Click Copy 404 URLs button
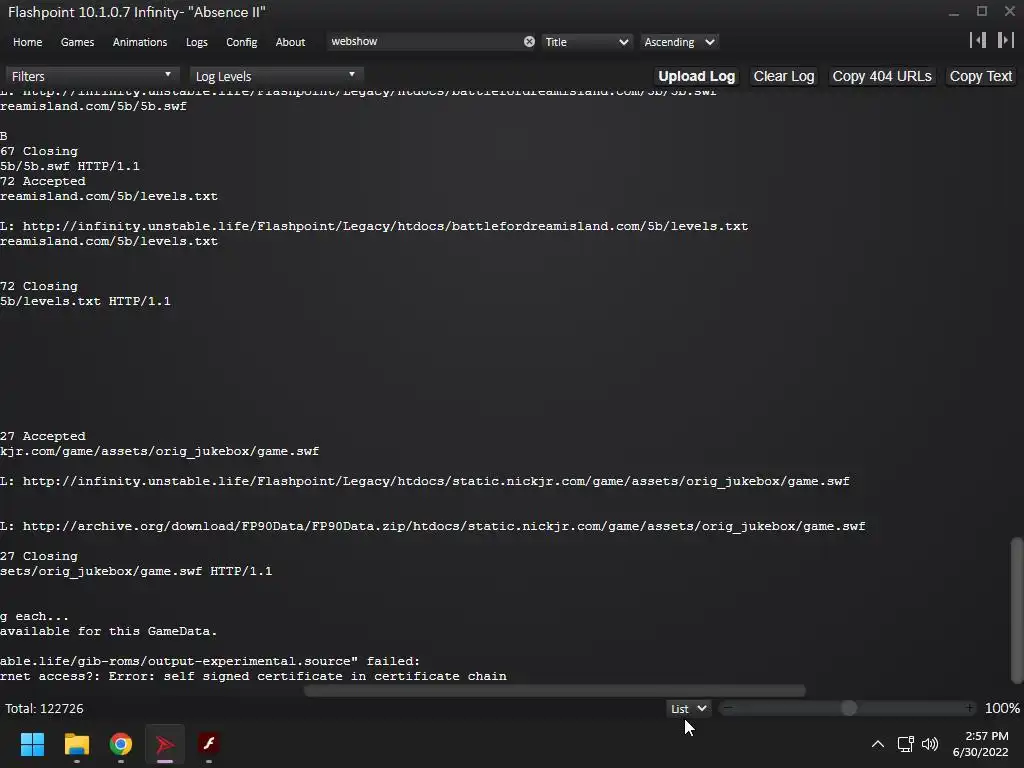This screenshot has width=1024, height=768. click(x=882, y=76)
